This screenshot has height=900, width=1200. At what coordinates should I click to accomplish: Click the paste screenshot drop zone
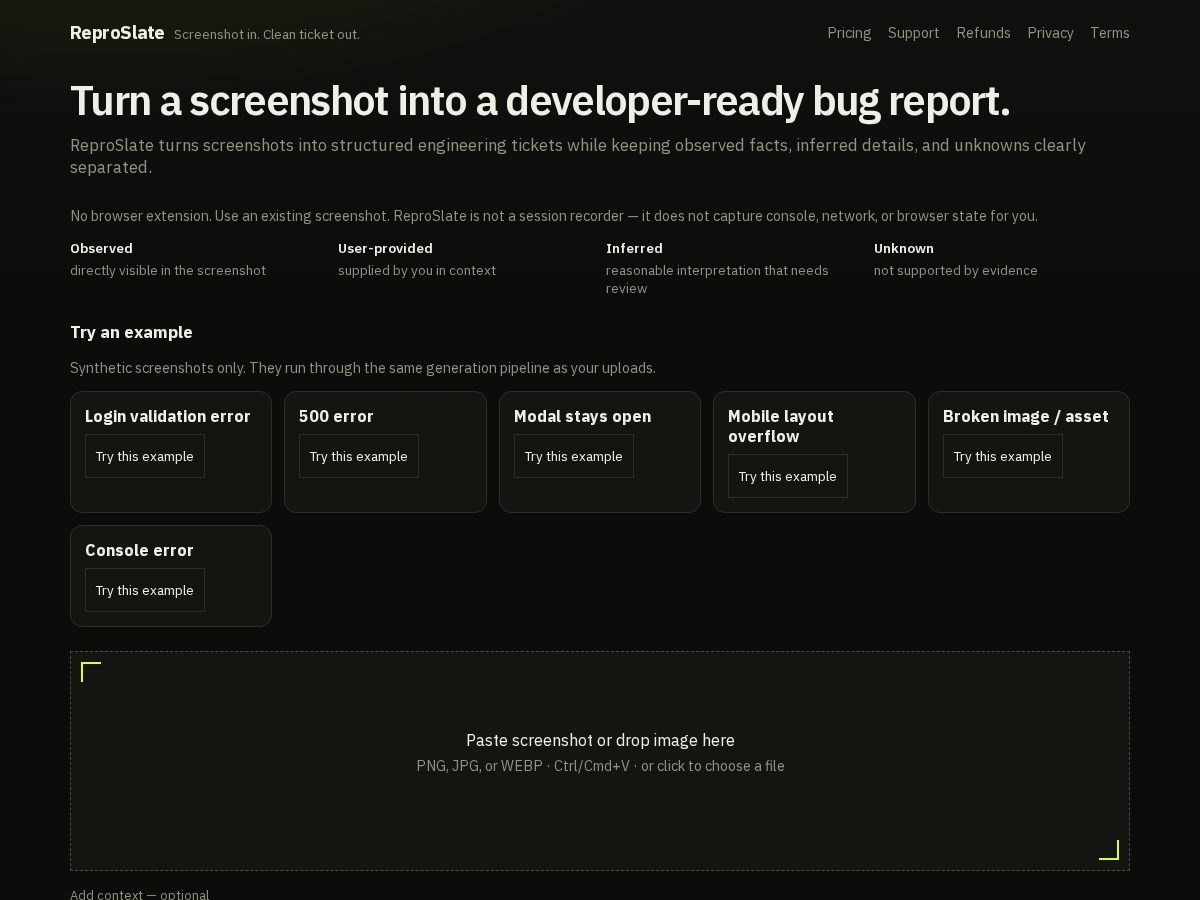(x=600, y=761)
